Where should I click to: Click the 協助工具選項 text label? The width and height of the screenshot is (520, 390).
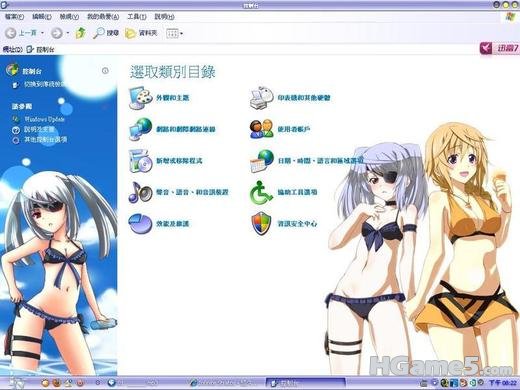[x=297, y=192]
